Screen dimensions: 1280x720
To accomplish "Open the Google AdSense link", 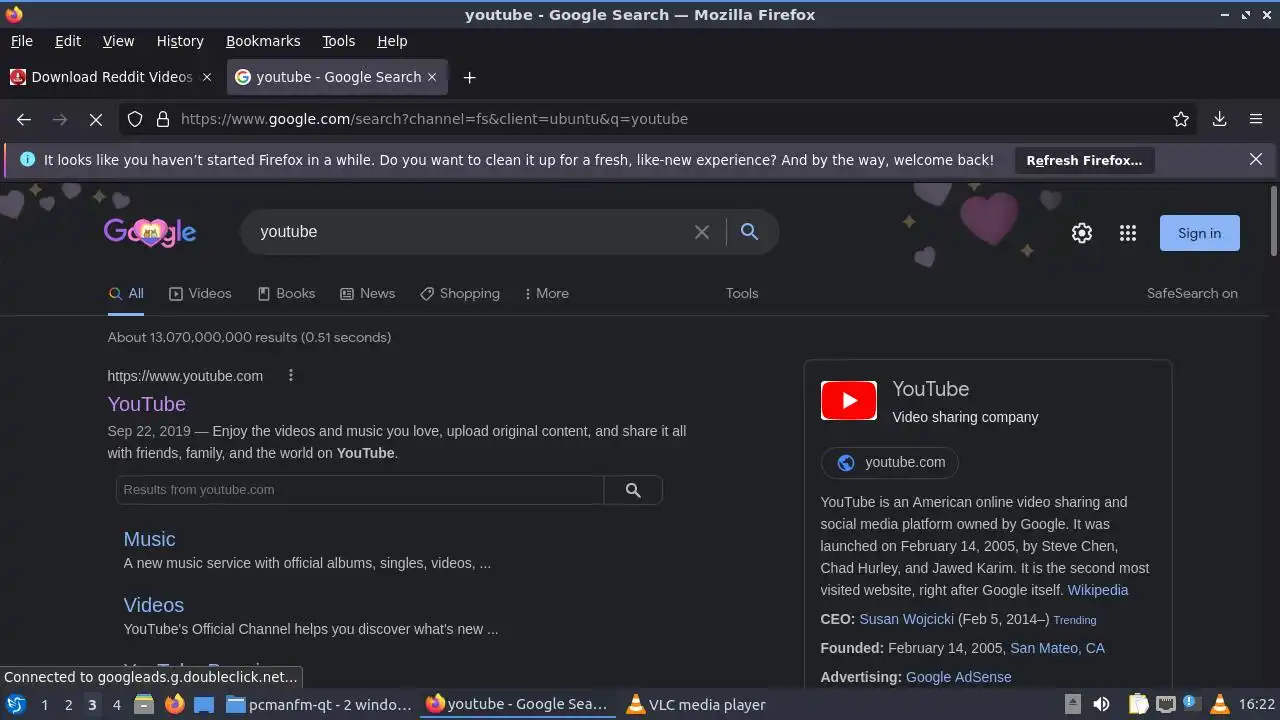I will pyautogui.click(x=958, y=677).
